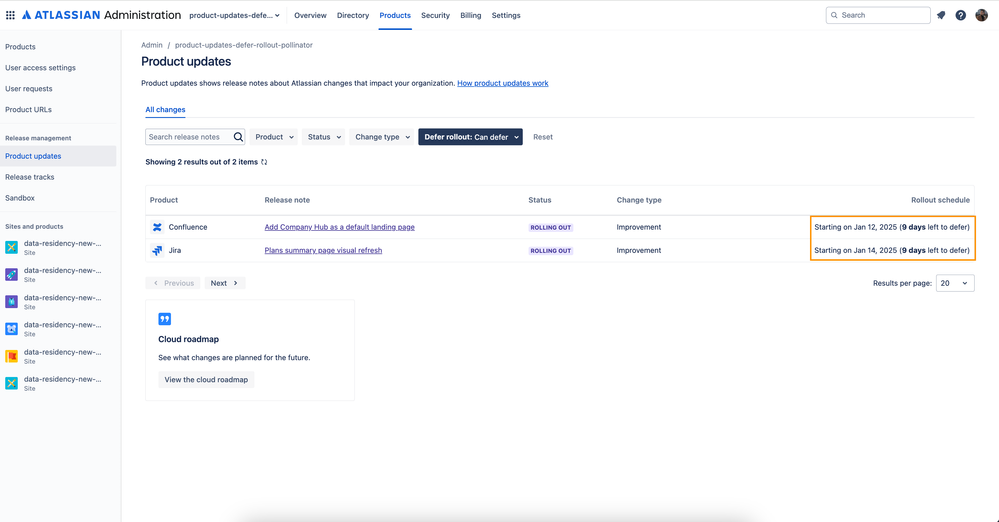
Task: Click the Atlassian logo
Action: tap(61, 15)
